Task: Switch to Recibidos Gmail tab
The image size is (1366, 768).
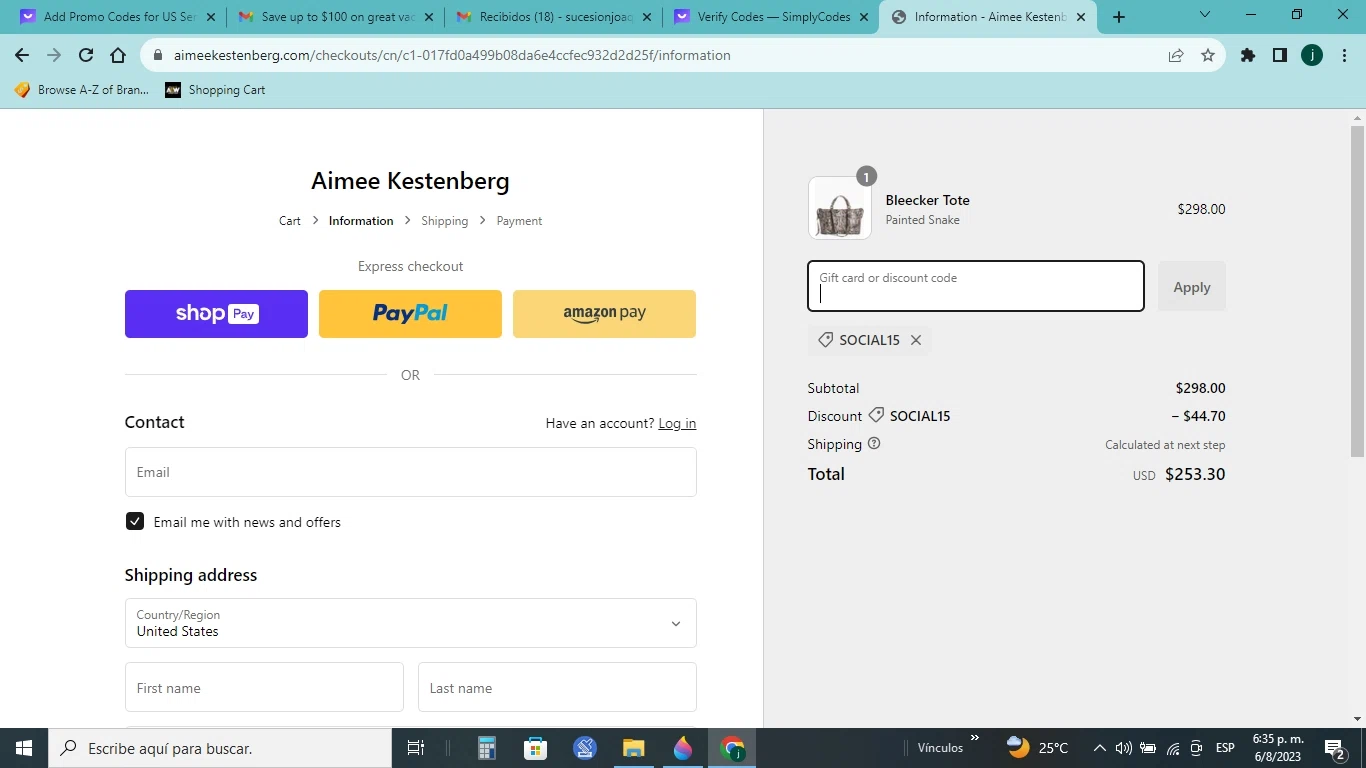Action: pyautogui.click(x=553, y=17)
